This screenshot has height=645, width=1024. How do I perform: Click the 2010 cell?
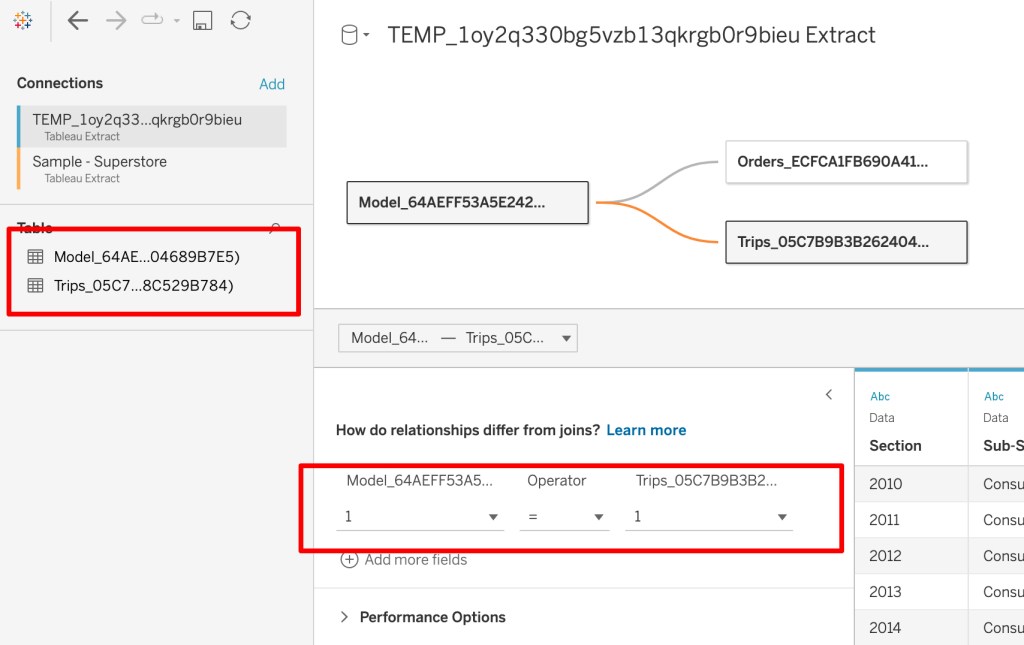point(911,484)
